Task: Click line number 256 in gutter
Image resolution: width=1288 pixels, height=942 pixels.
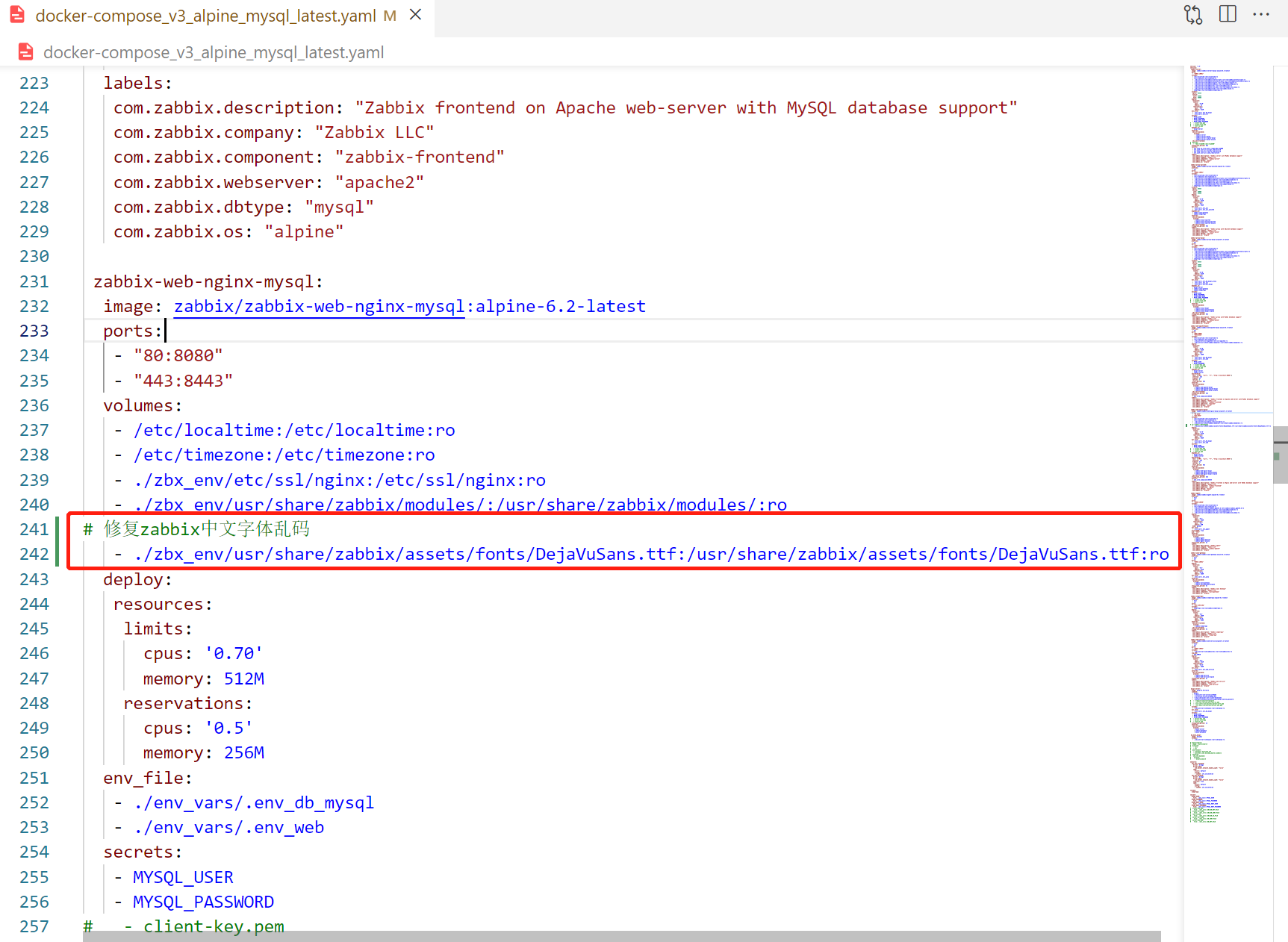Action: click(34, 902)
